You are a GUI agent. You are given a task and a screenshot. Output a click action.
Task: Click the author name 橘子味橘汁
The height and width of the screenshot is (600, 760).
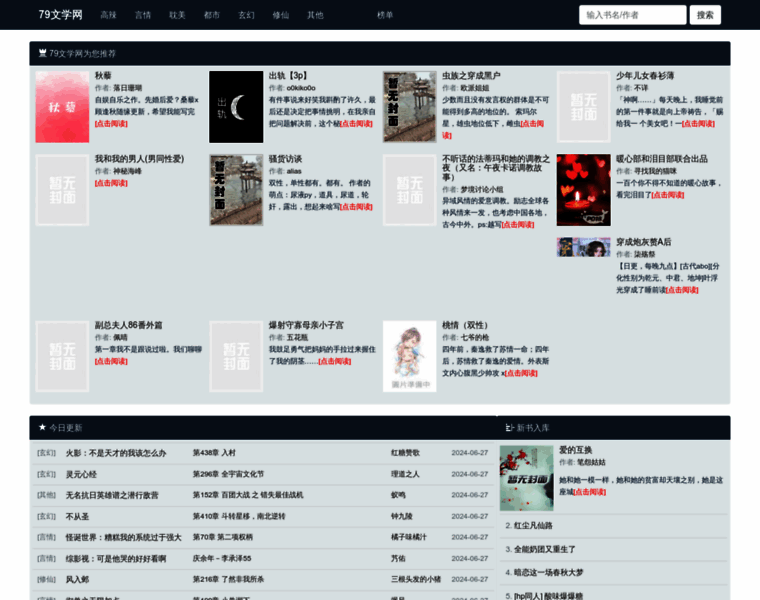pos(409,537)
